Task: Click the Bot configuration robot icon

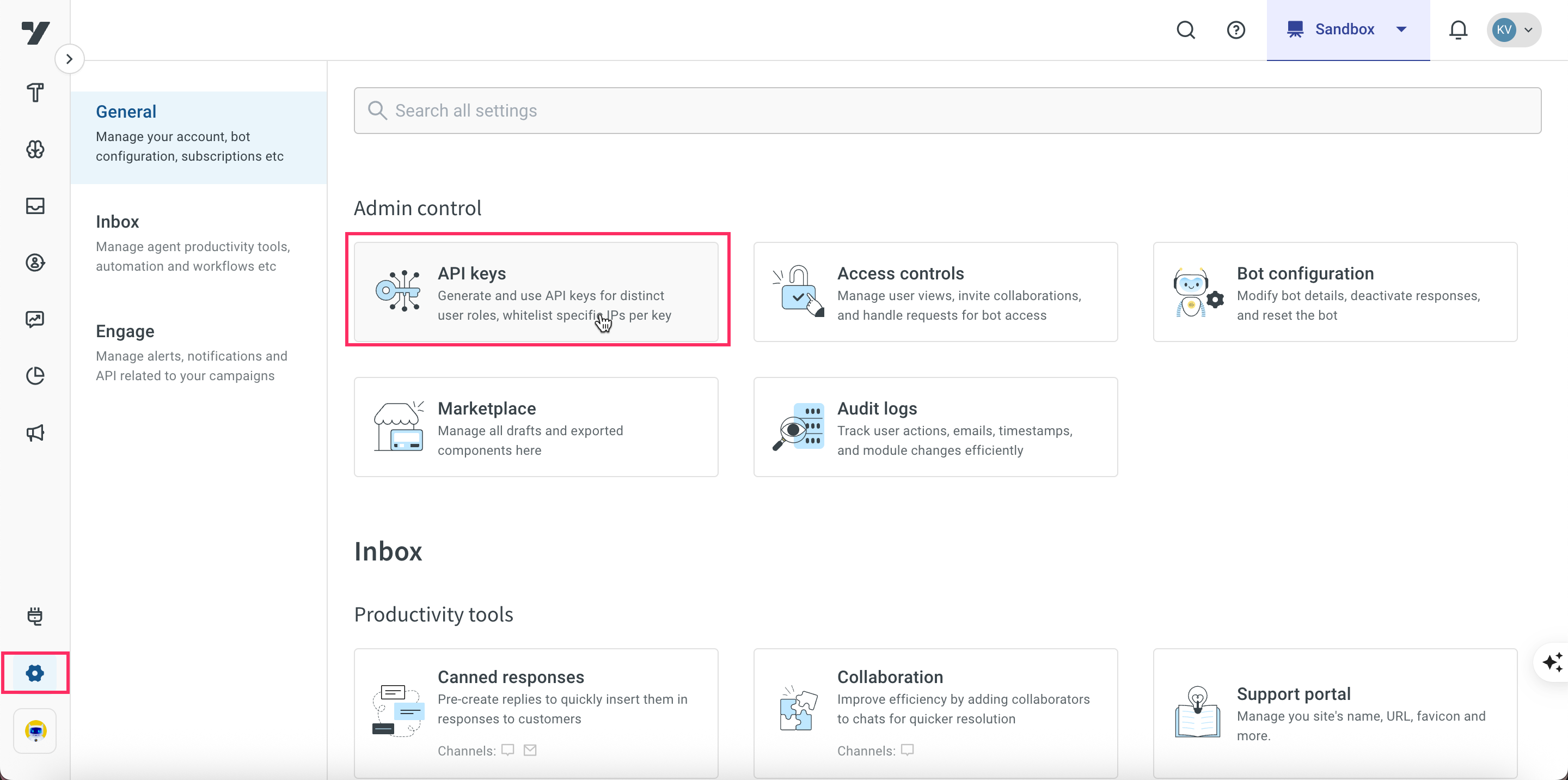Action: click(x=1197, y=291)
